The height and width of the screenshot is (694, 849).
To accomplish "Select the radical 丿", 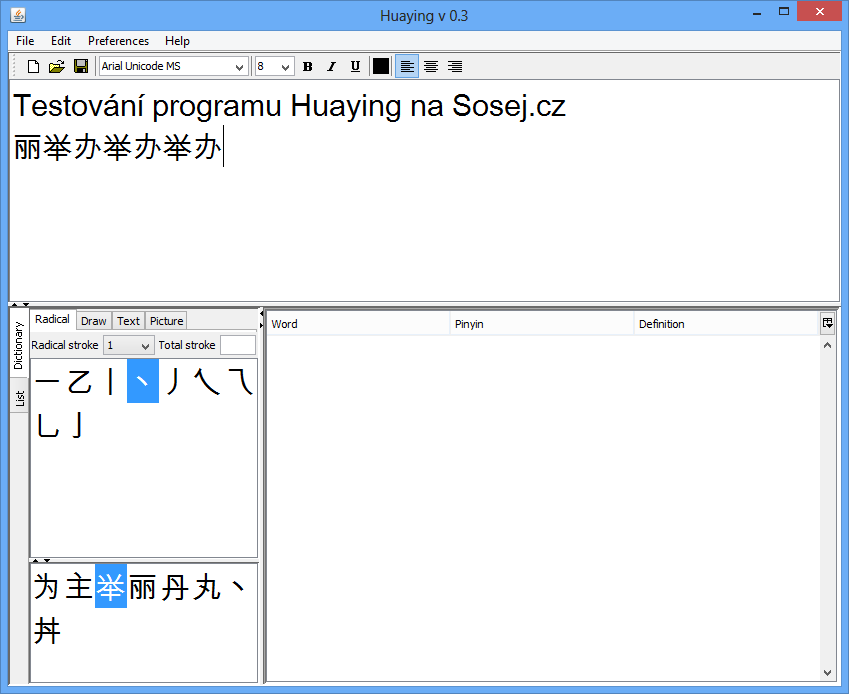I will (174, 382).
